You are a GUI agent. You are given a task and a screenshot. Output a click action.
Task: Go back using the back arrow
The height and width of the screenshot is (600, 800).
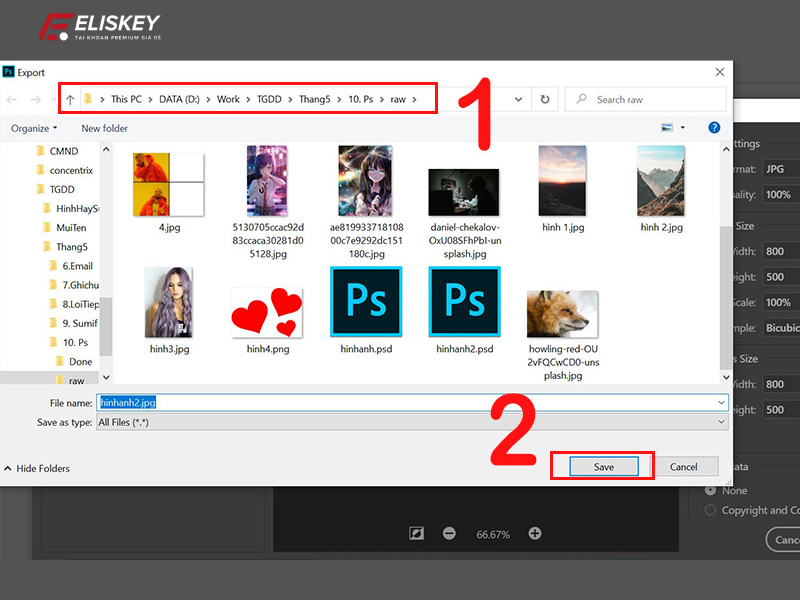(x=12, y=99)
